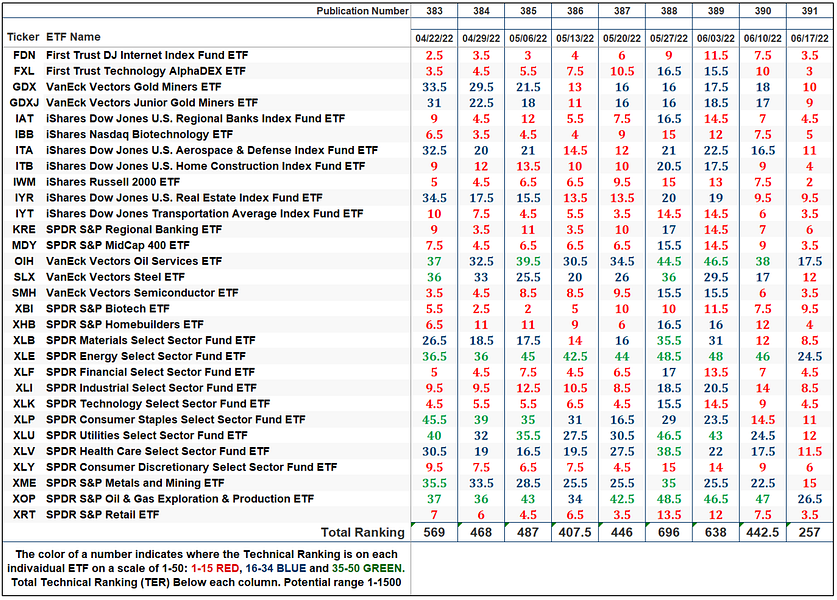Click IWM value 2 for 06/17/22

(x=809, y=182)
